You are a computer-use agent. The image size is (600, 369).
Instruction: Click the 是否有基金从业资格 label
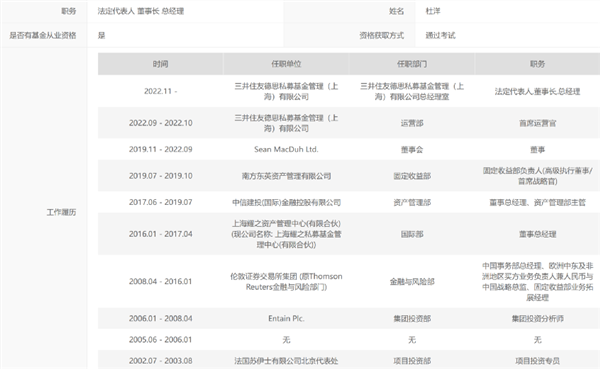43,35
